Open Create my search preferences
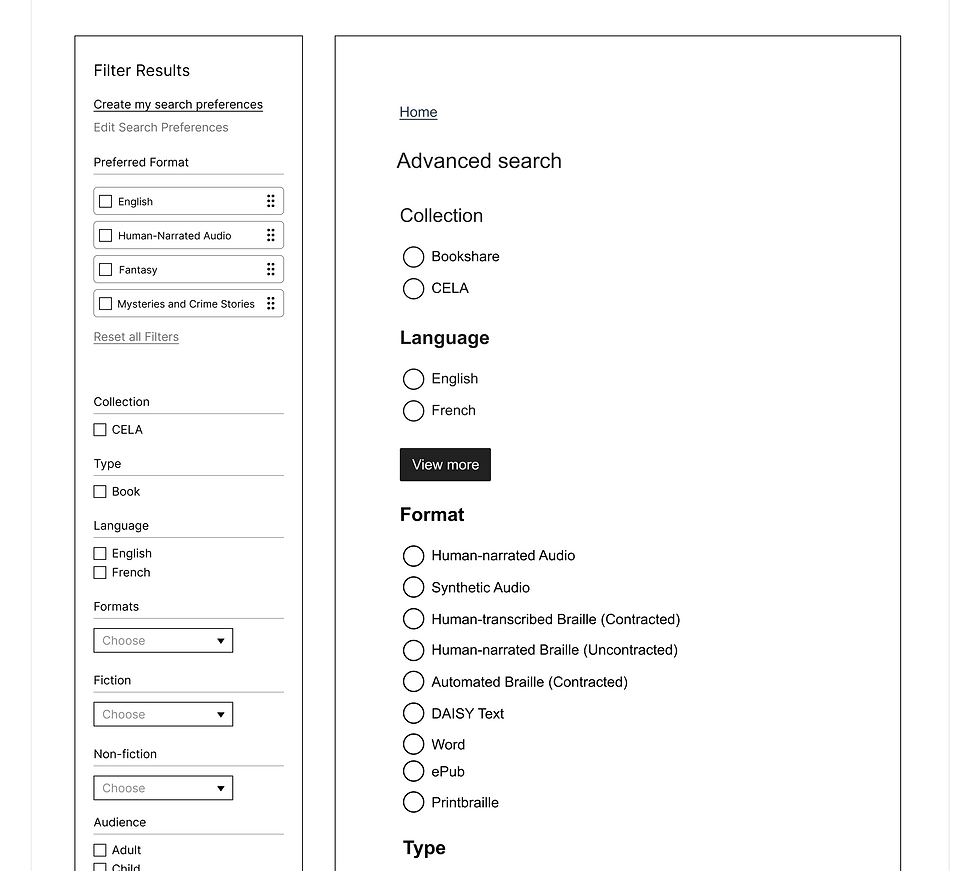 (177, 104)
